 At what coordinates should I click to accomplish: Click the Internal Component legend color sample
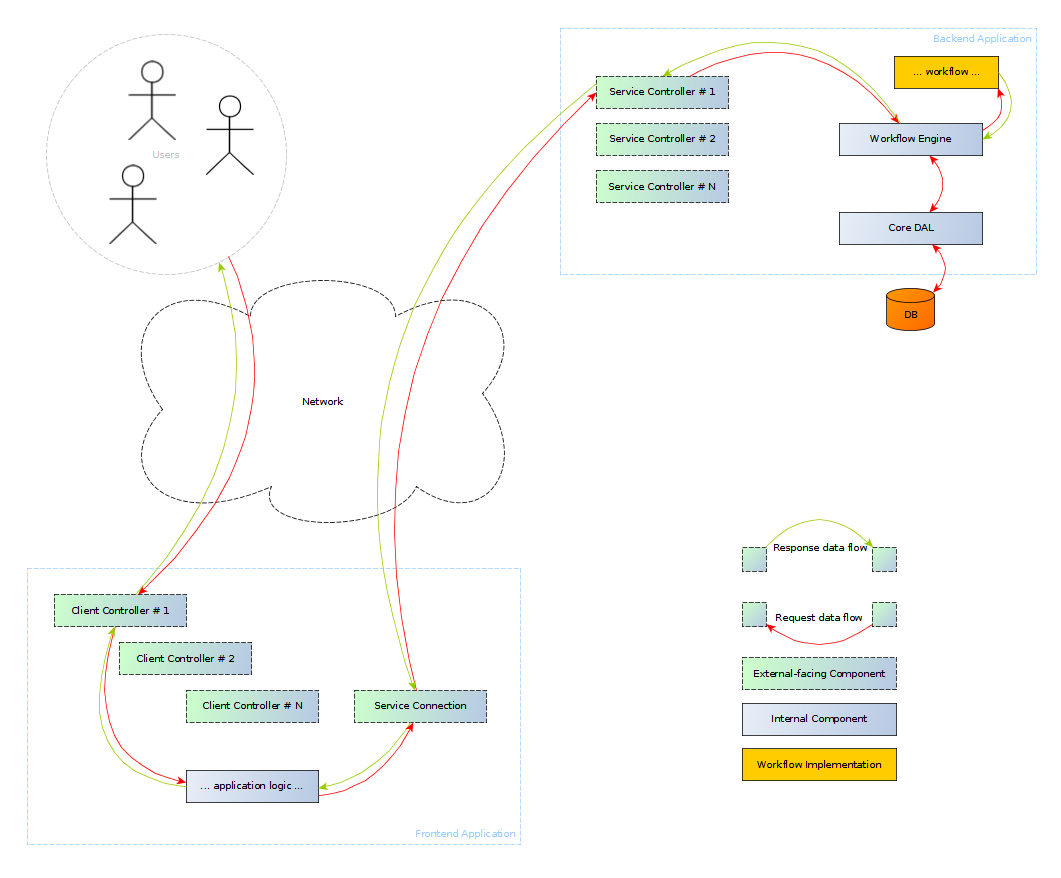819,719
